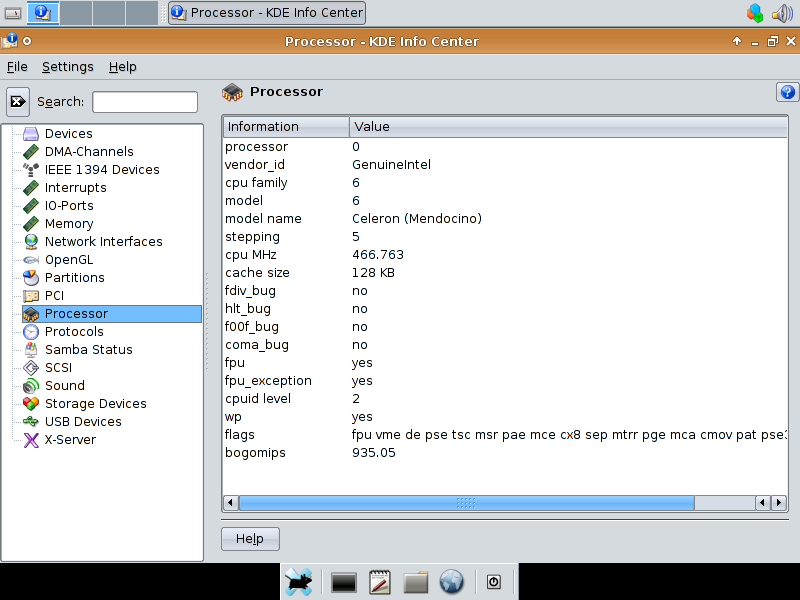The height and width of the screenshot is (600, 800).
Task: Open the file manager folder dock icon
Action: tap(416, 582)
